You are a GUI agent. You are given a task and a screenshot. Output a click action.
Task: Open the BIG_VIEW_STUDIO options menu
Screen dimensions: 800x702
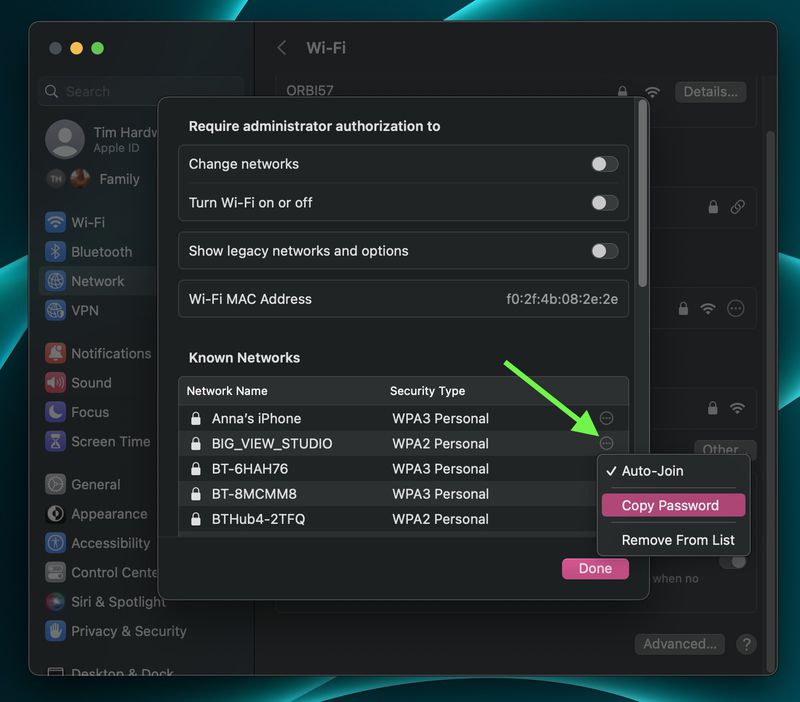coord(608,443)
